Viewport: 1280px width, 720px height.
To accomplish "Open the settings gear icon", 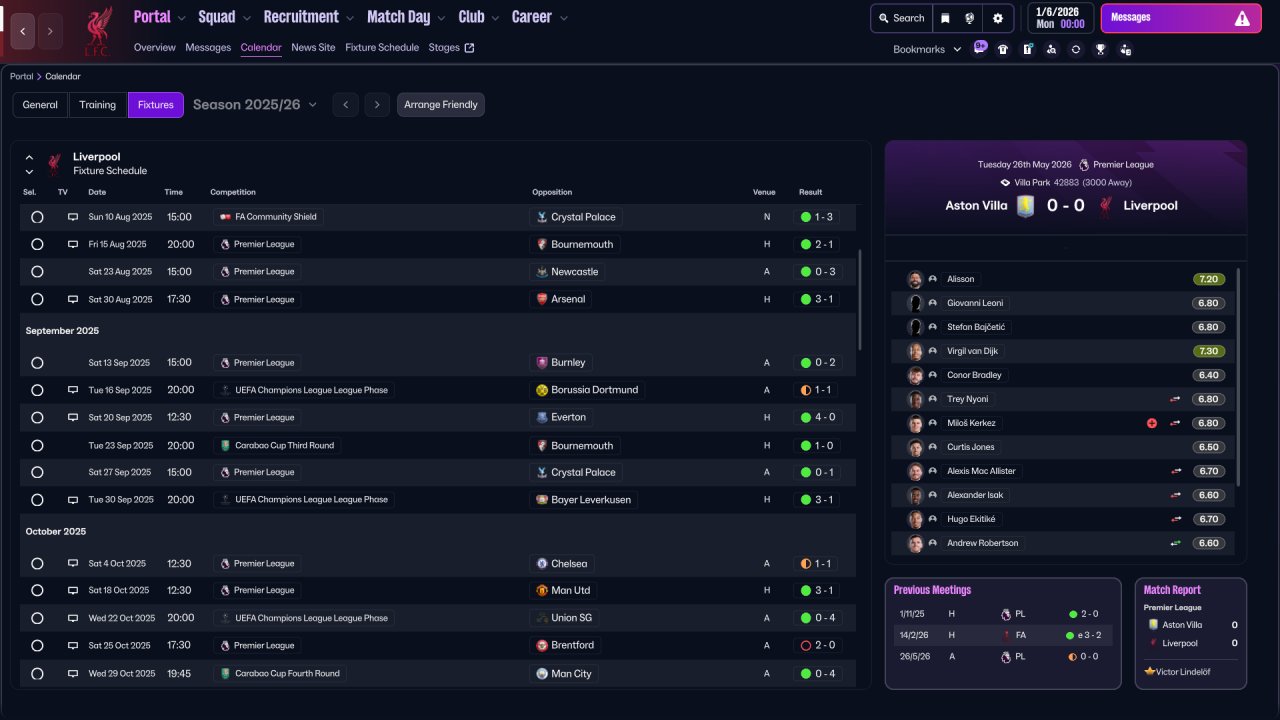I will point(998,18).
